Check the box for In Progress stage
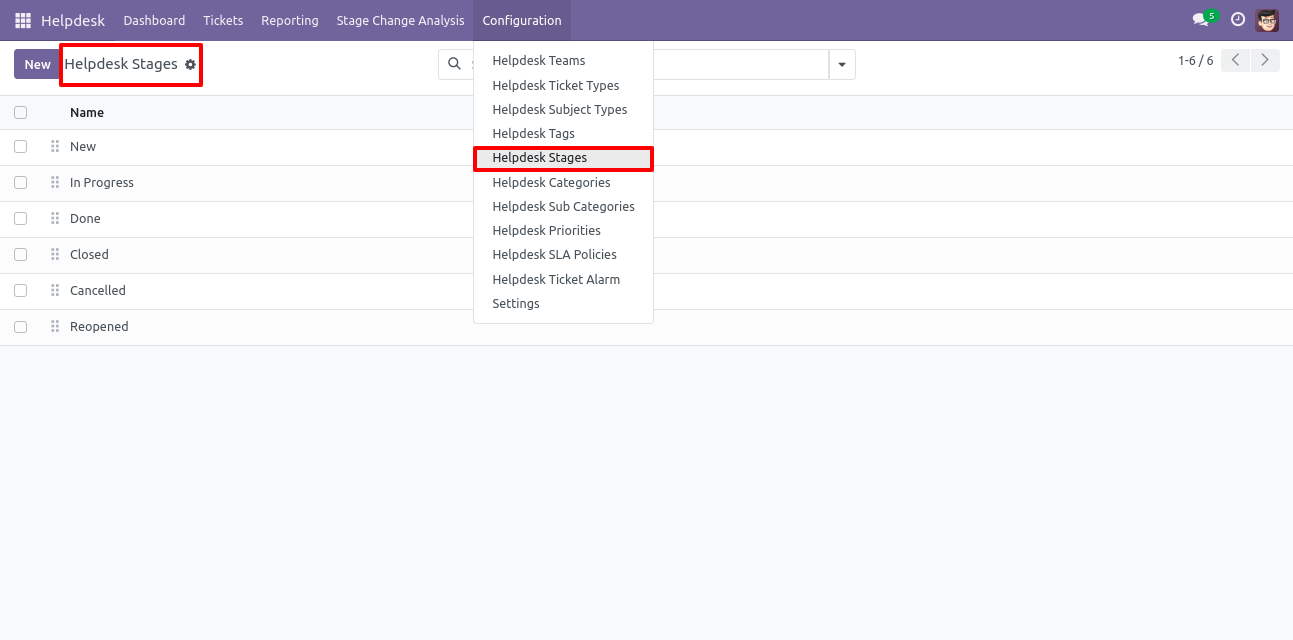The width and height of the screenshot is (1293, 640). pos(20,183)
